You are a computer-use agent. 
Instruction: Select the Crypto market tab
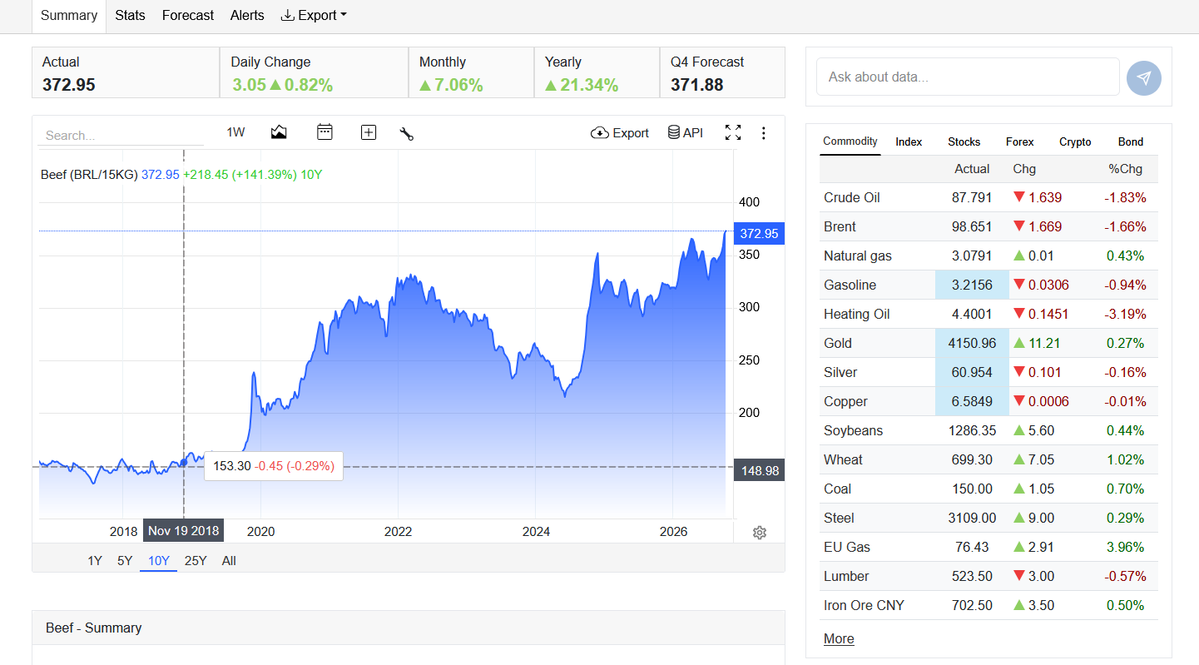[1075, 142]
